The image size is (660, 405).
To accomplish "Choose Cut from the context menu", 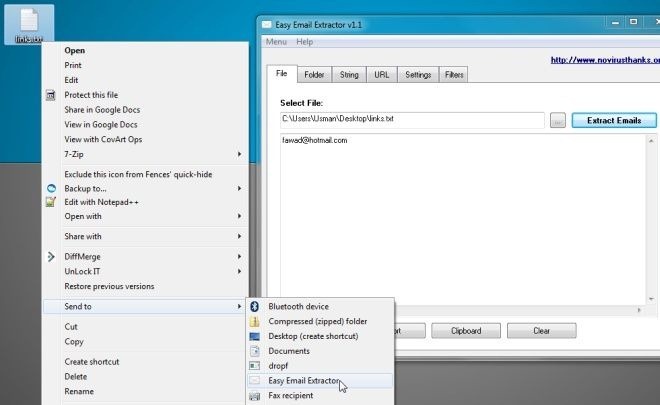I will pos(71,327).
